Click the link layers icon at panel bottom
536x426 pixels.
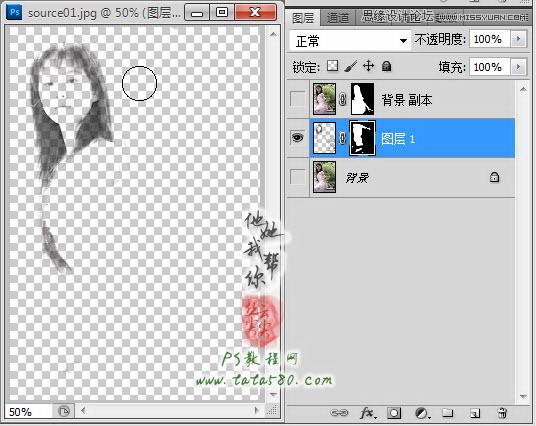(339, 413)
